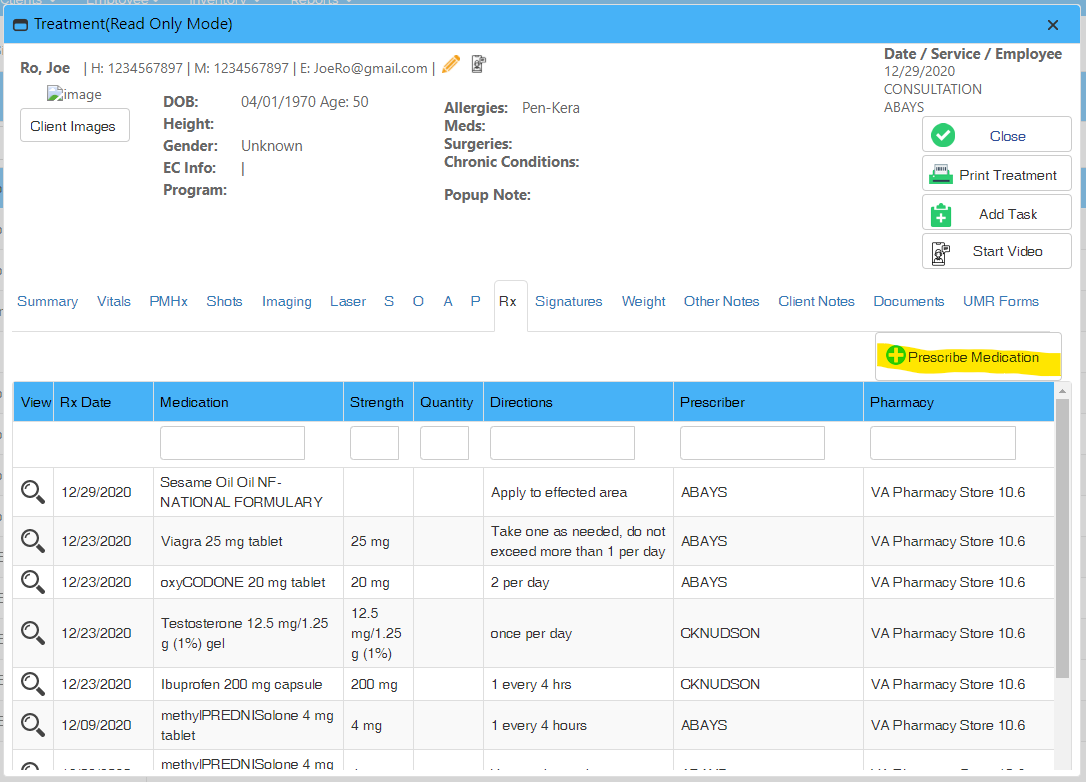Click the client name 'Ro, Joe'

pos(45,68)
